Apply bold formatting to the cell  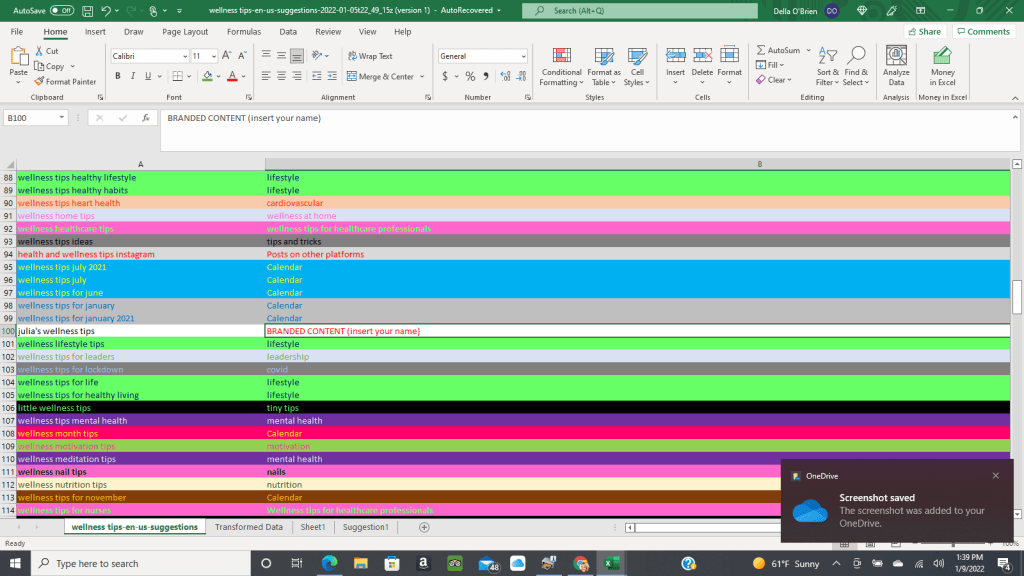pyautogui.click(x=117, y=76)
